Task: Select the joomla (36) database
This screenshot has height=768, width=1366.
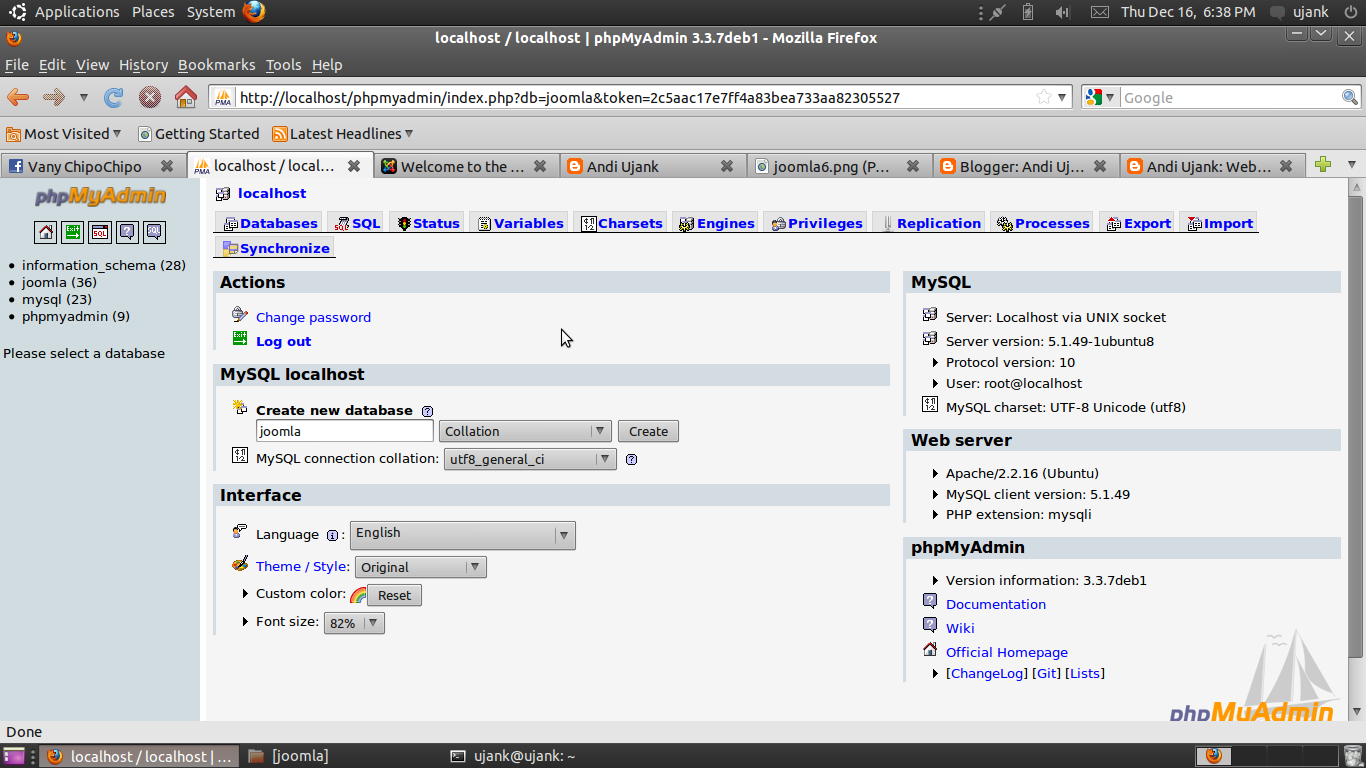Action: click(x=59, y=283)
